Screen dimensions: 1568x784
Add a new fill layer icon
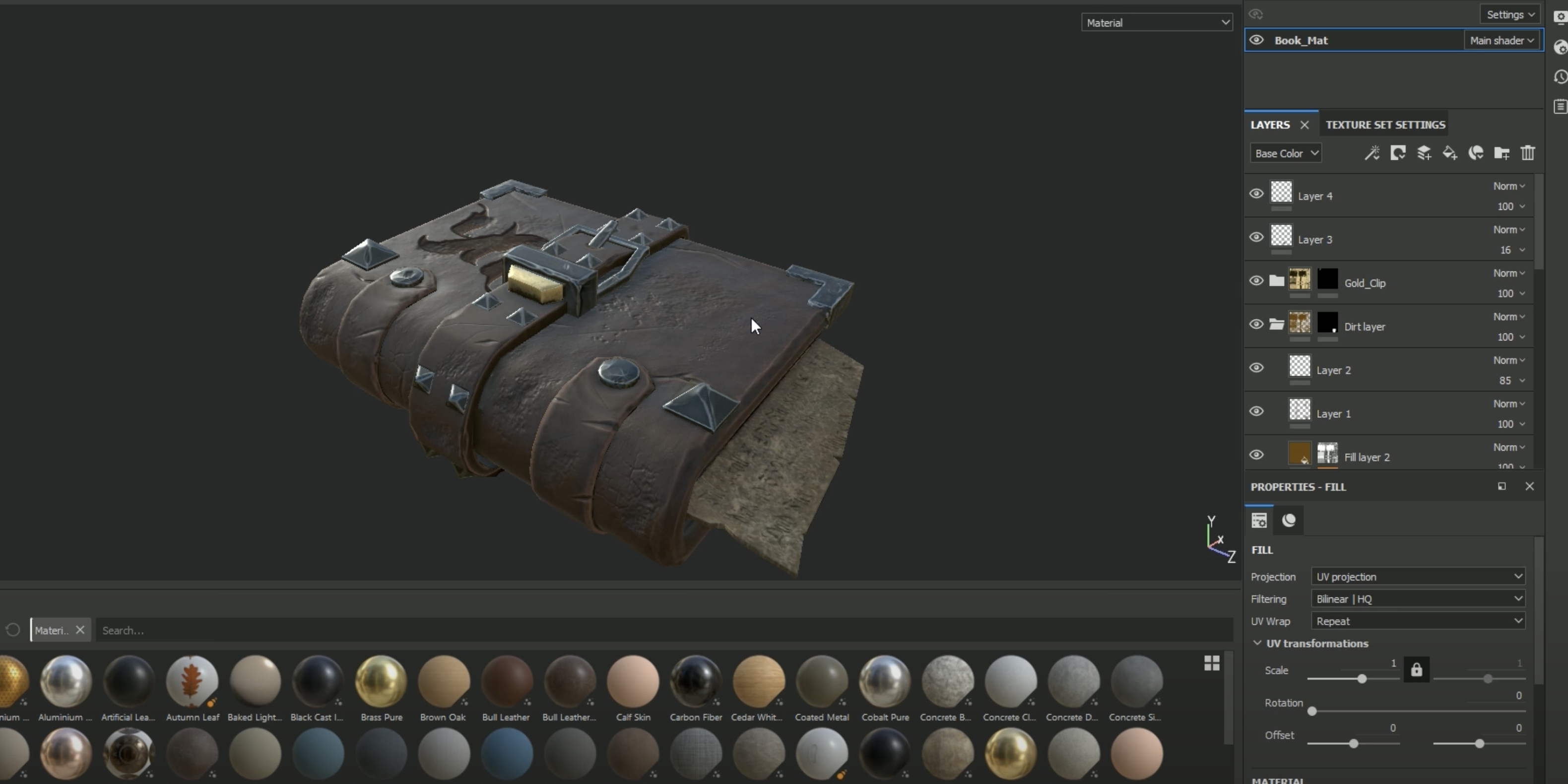point(1450,153)
